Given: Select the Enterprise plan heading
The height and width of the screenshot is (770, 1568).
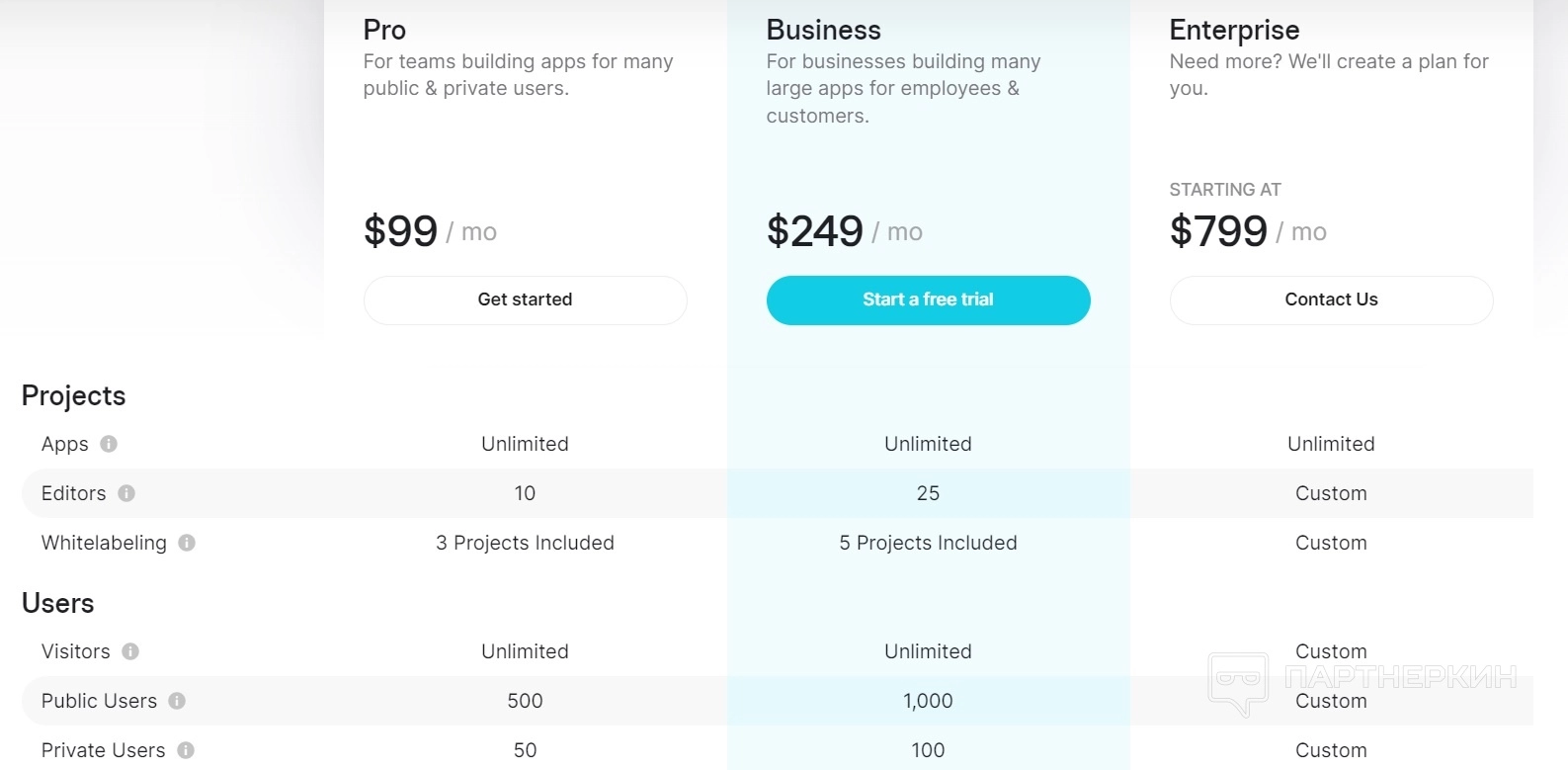Looking at the screenshot, I should coord(1234,30).
